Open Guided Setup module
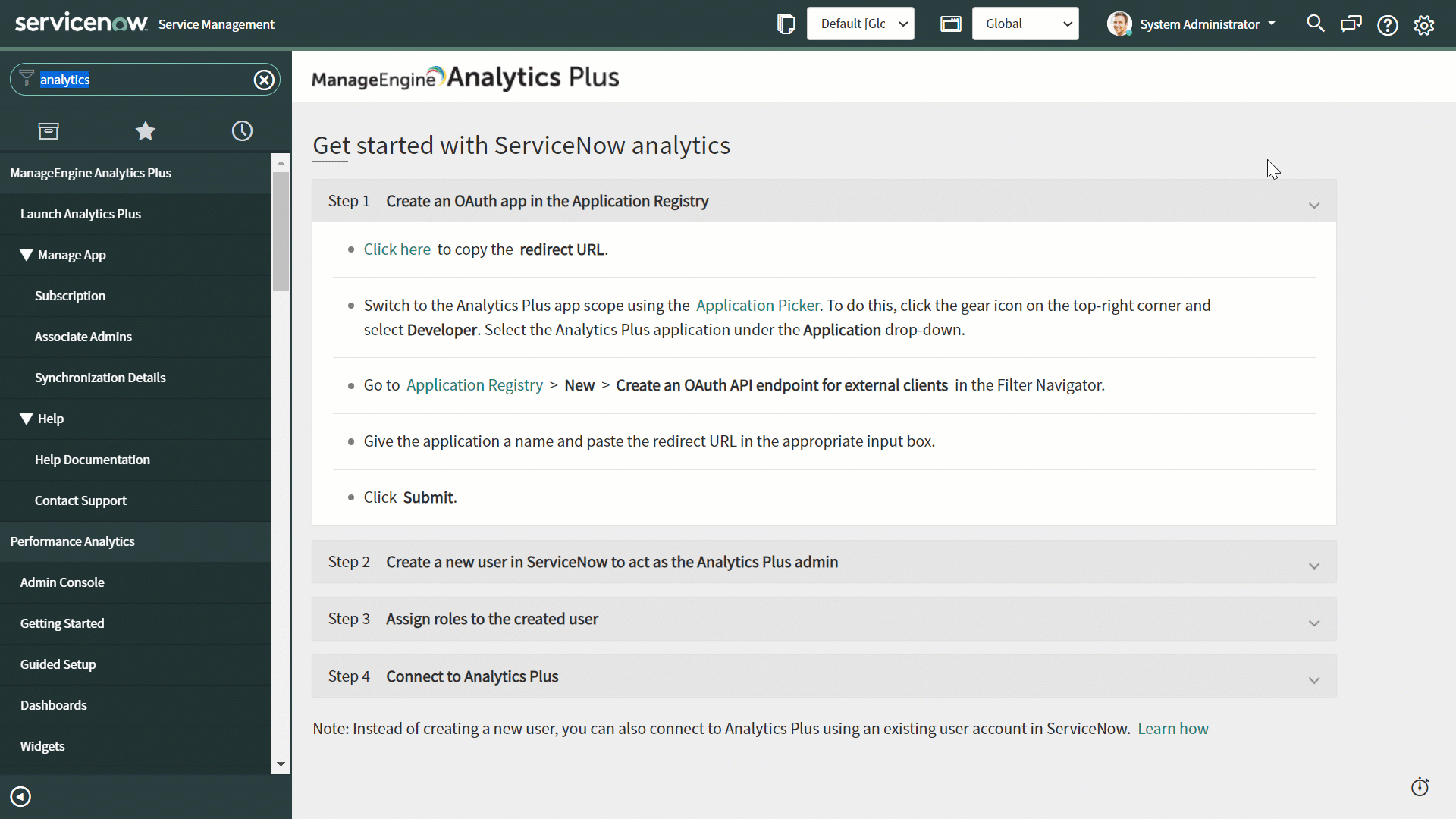This screenshot has height=819, width=1456. pos(136,664)
